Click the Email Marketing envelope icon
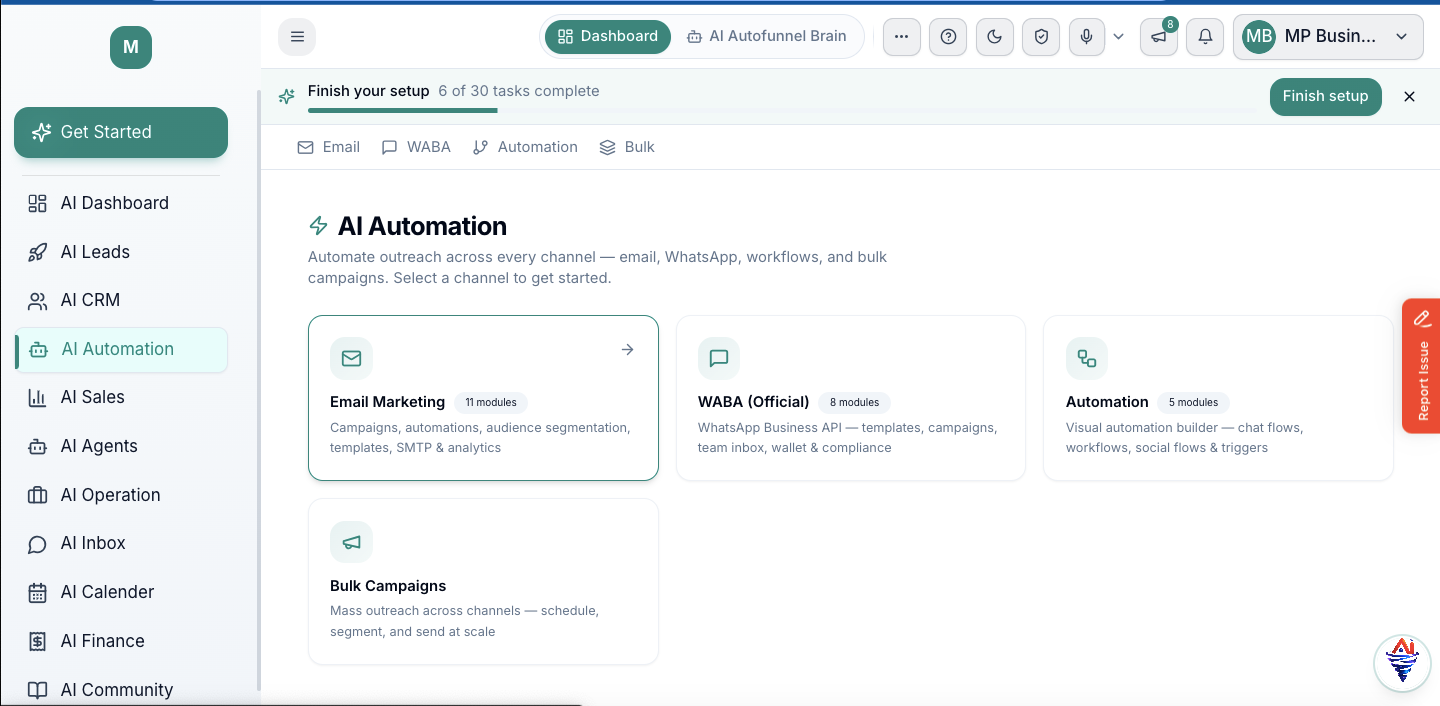Screen dimensions: 1440x706 351,358
